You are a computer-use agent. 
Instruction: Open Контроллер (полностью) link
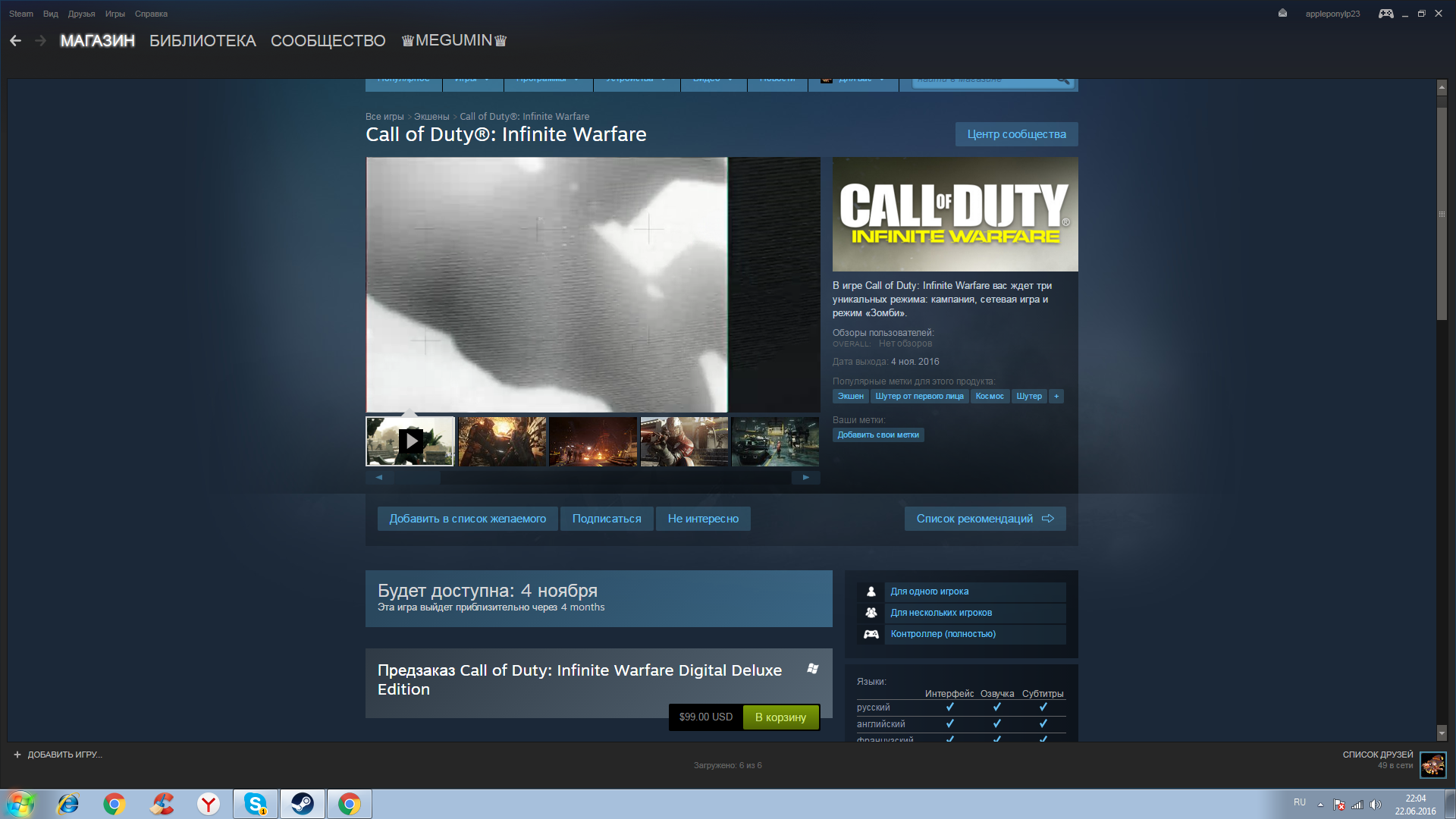[x=975, y=634]
